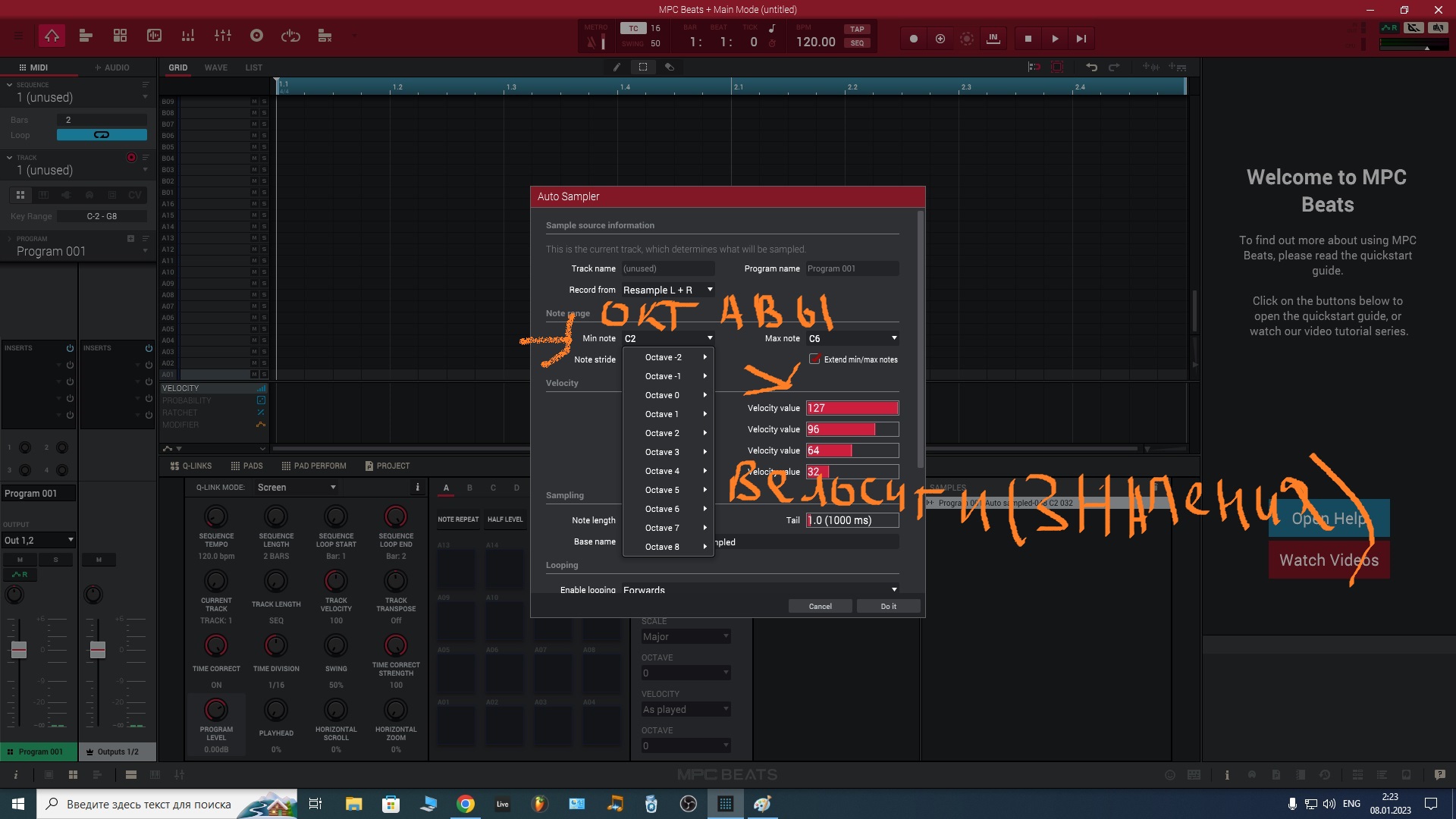Click the Do it button
This screenshot has width=1456, height=819.
[888, 606]
